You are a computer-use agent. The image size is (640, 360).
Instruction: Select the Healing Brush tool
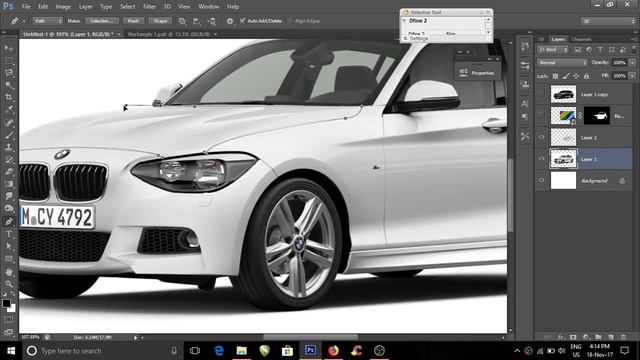(x=9, y=122)
